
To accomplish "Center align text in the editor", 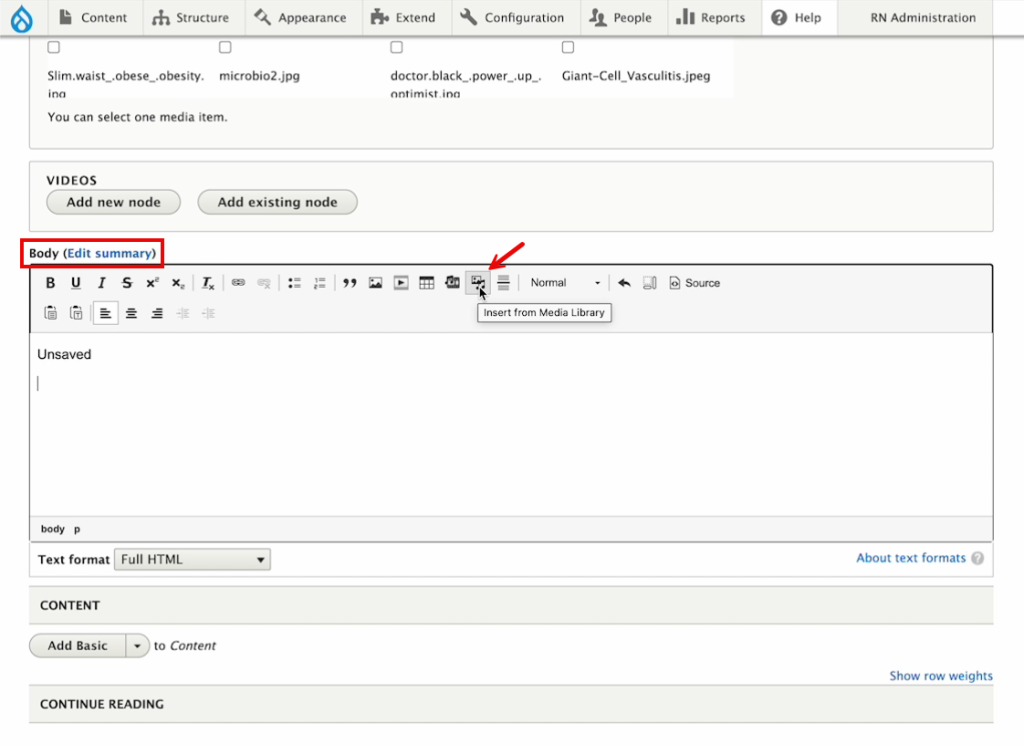I will tap(131, 313).
